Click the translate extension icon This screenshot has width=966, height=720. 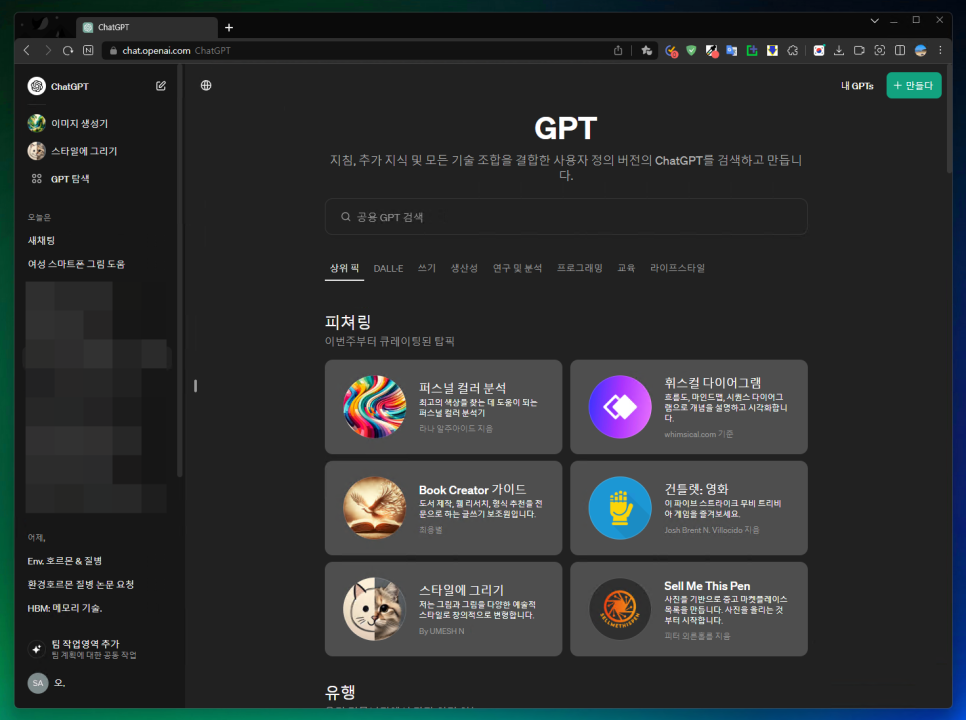tap(731, 51)
